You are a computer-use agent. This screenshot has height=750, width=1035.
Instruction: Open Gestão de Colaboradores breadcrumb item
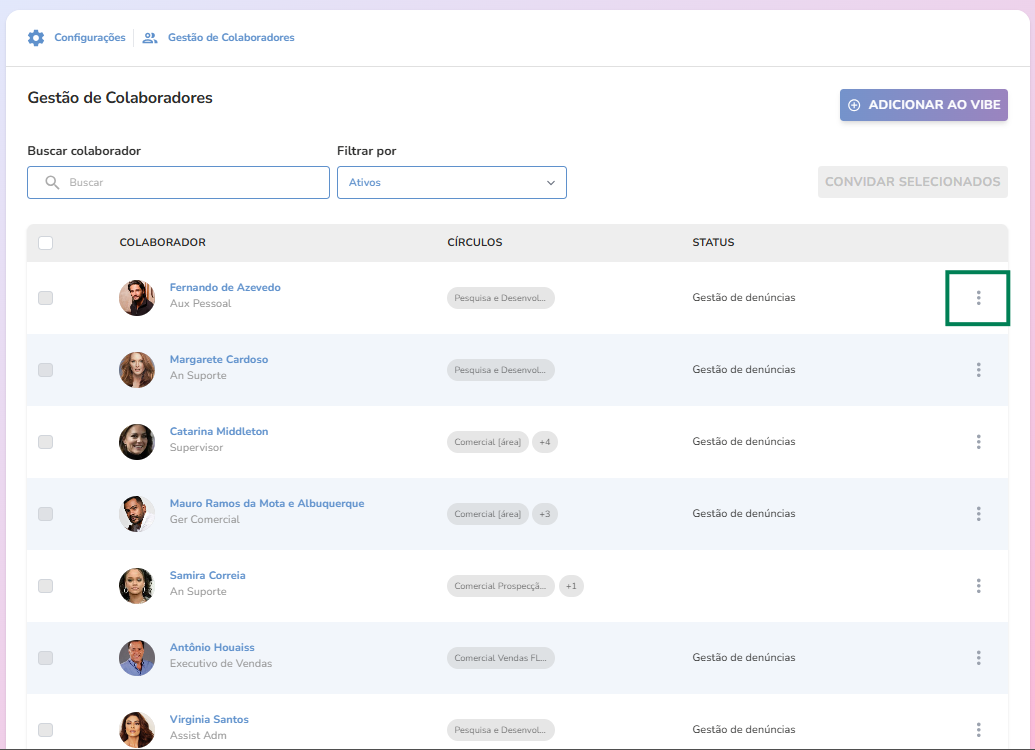231,38
